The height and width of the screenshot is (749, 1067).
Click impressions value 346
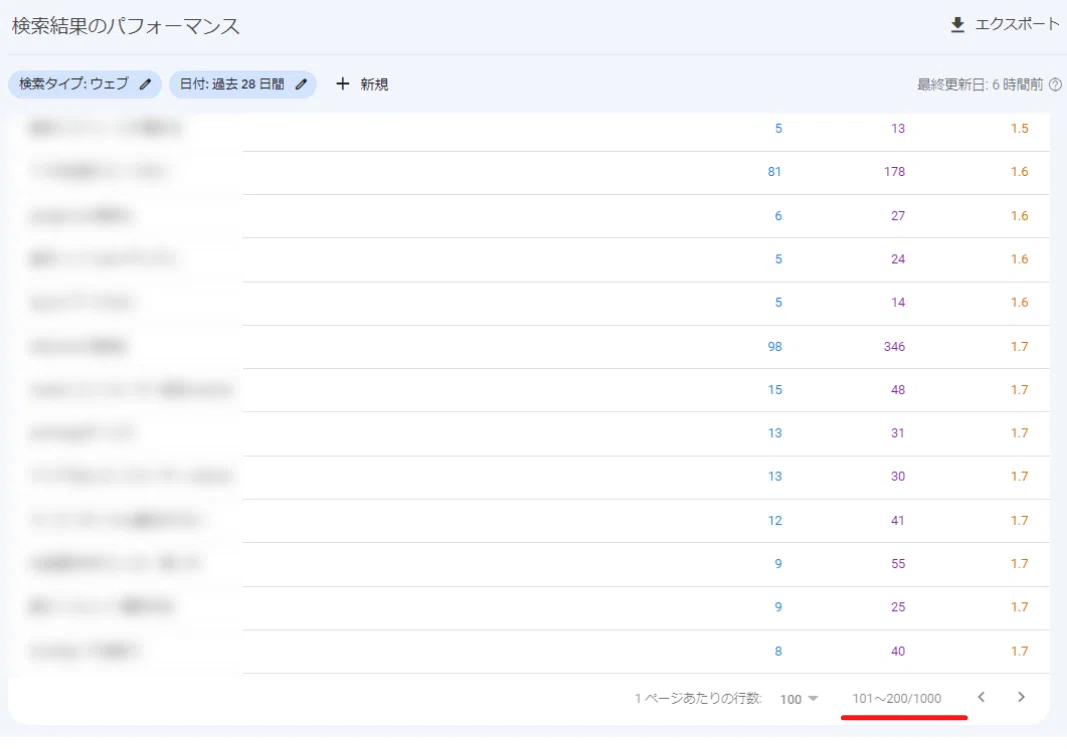[x=894, y=347]
